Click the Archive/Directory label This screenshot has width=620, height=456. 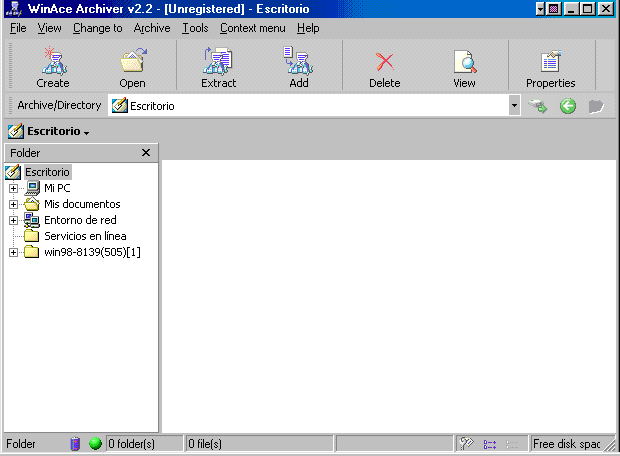coord(59,105)
